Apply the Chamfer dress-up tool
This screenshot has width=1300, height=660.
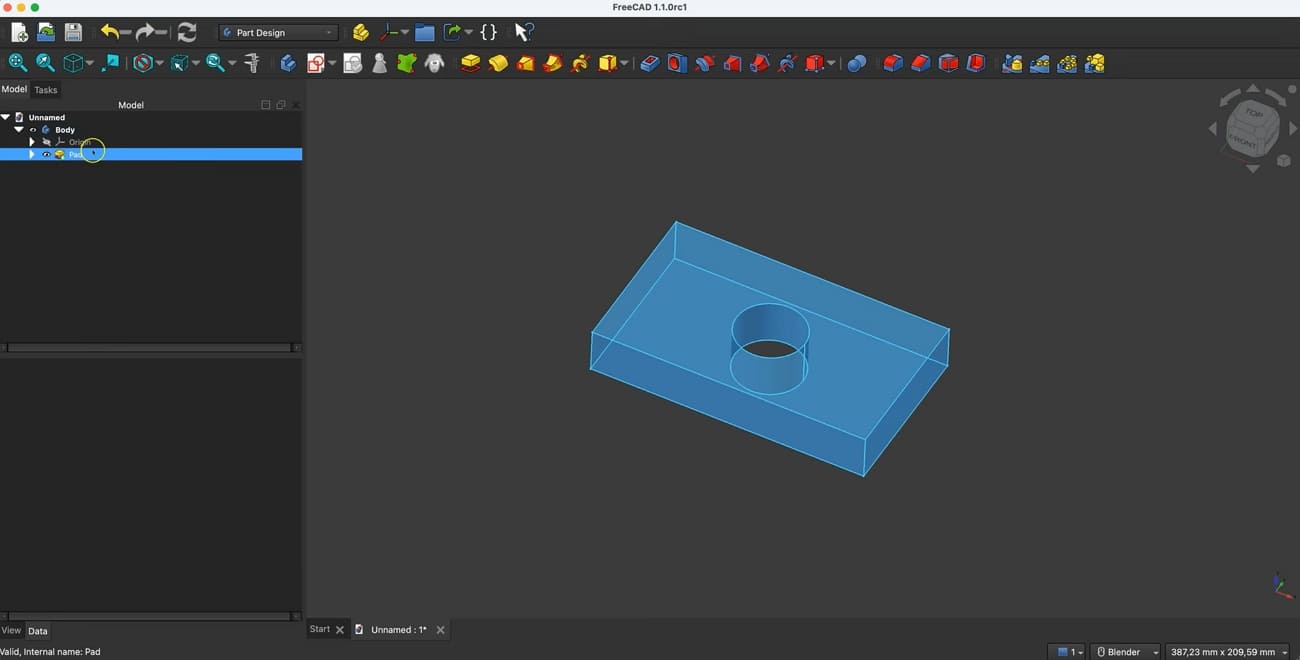(920, 63)
